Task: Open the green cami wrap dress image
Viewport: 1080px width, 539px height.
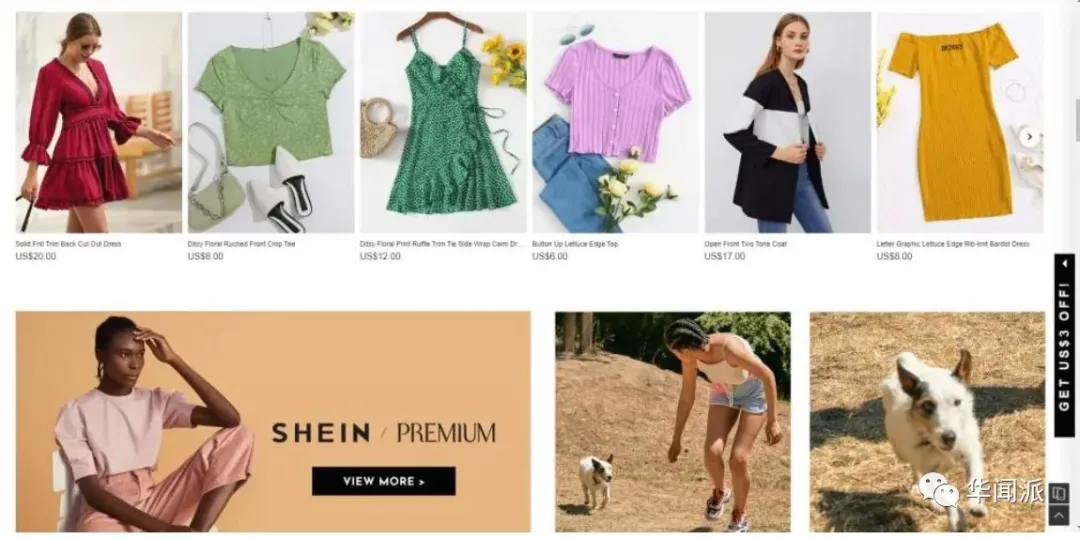Action: click(x=444, y=123)
